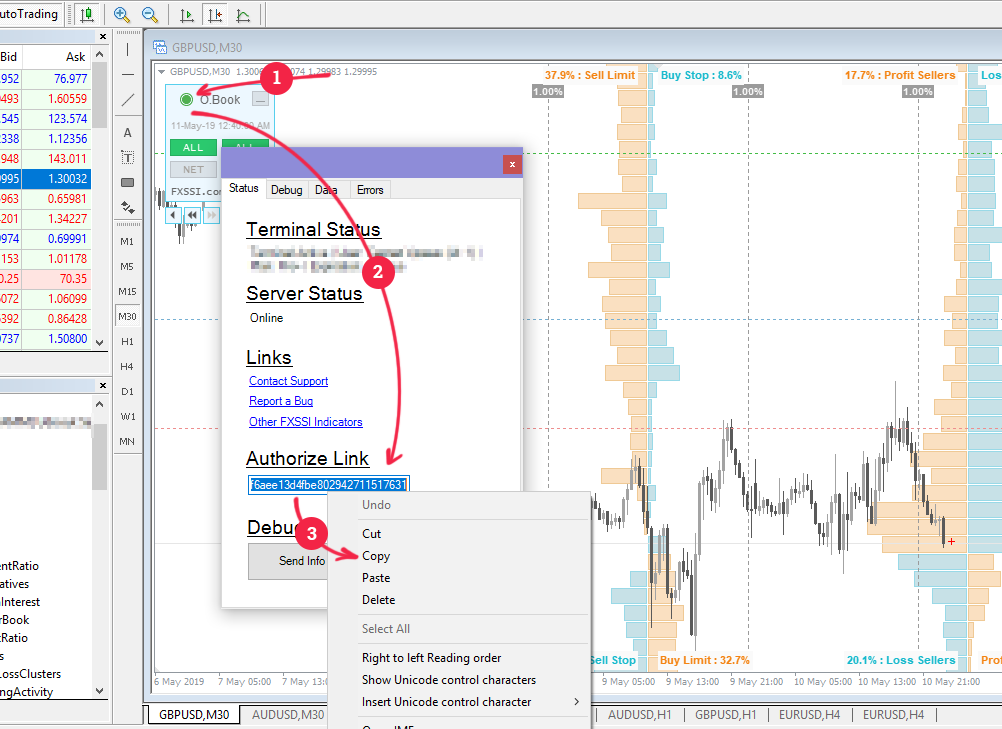Image resolution: width=1002 pixels, height=729 pixels.
Task: Click the chart shift toolbar icon
Action: tap(214, 15)
